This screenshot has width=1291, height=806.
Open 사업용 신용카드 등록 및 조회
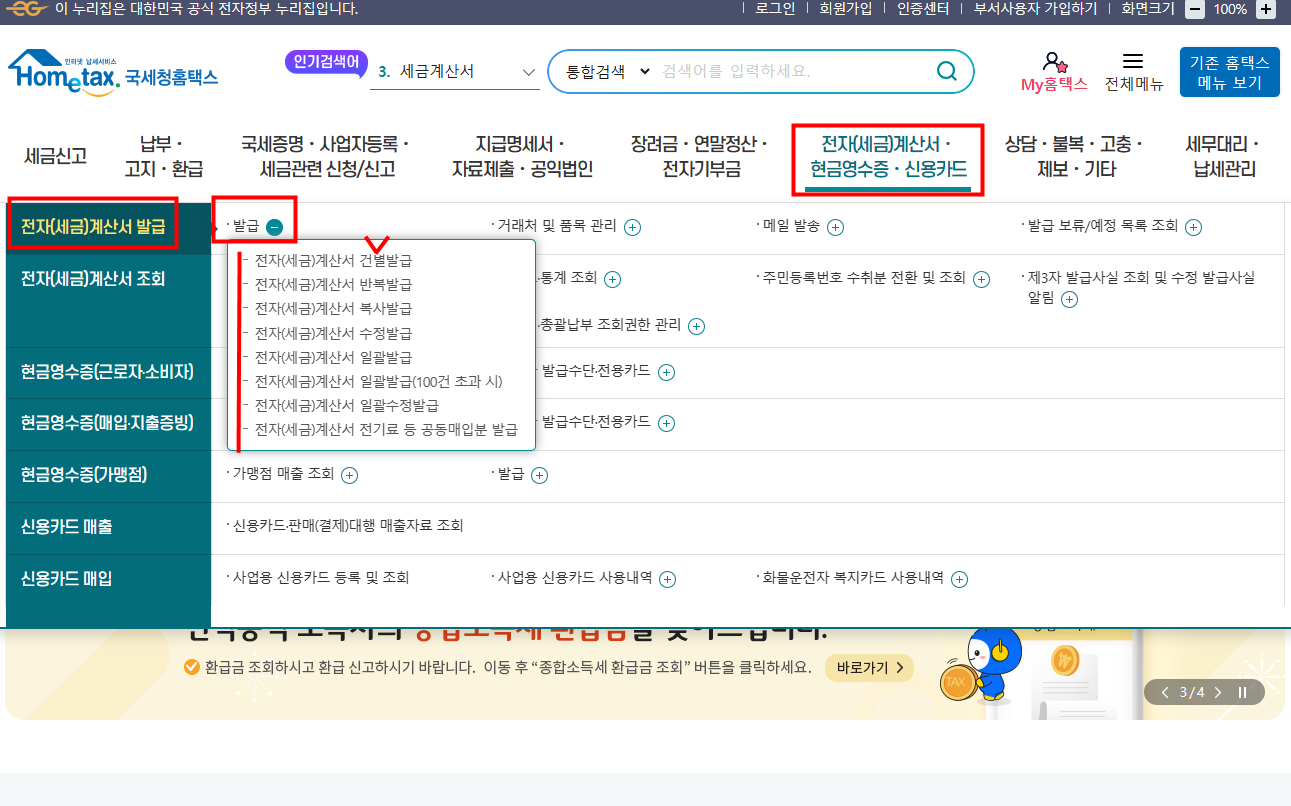[x=321, y=578]
